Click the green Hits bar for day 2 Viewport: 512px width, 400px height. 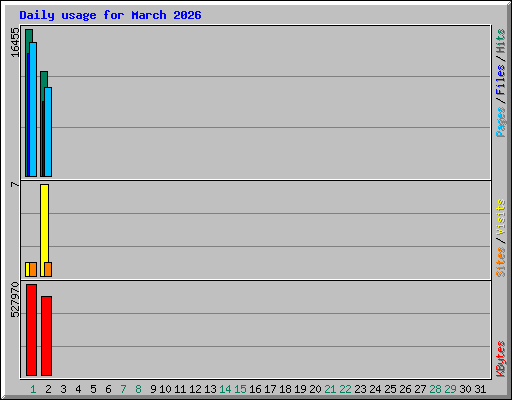tap(44, 79)
